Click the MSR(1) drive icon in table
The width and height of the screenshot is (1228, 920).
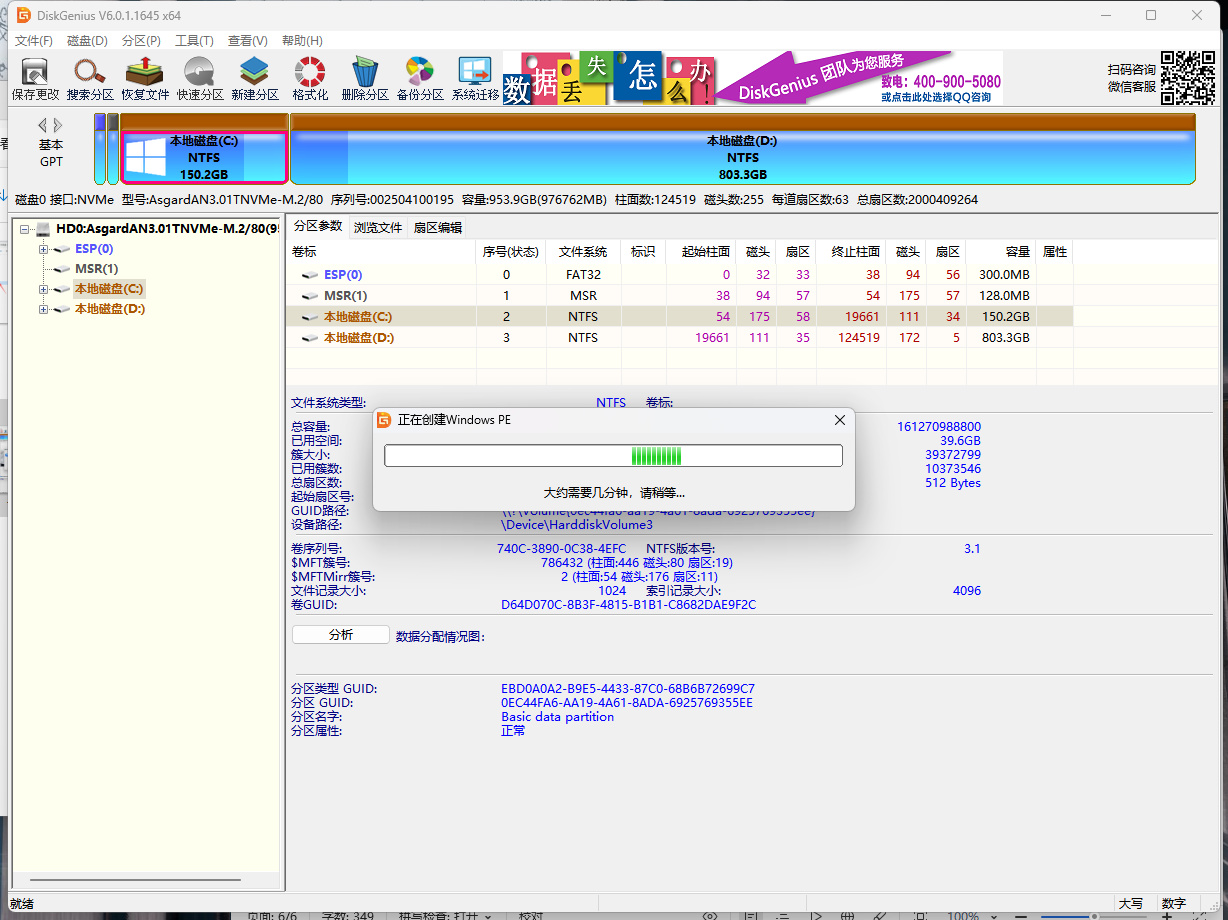click(310, 296)
